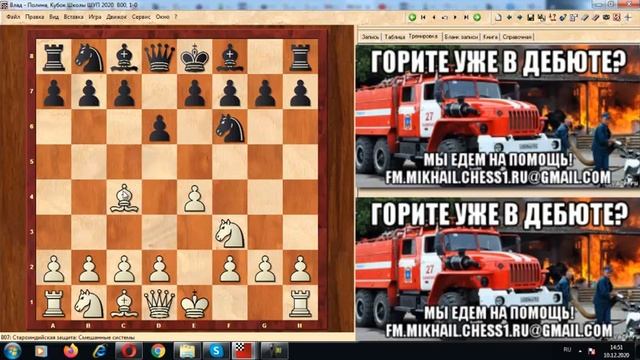Click the left-pointing black arrow toolbar icon
The height and width of the screenshot is (360, 640).
point(509,17)
